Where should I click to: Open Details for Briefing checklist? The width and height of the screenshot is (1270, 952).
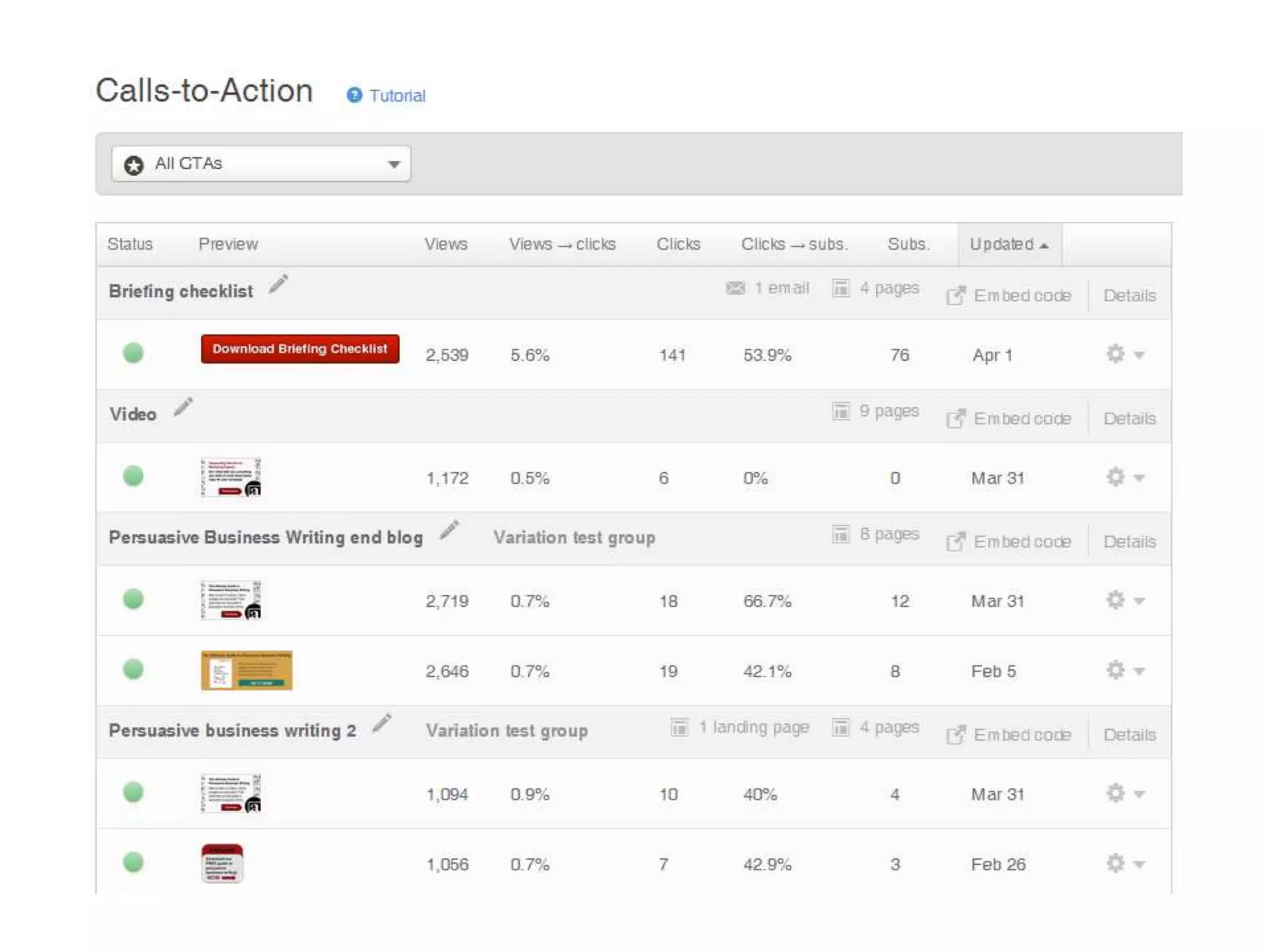1129,296
